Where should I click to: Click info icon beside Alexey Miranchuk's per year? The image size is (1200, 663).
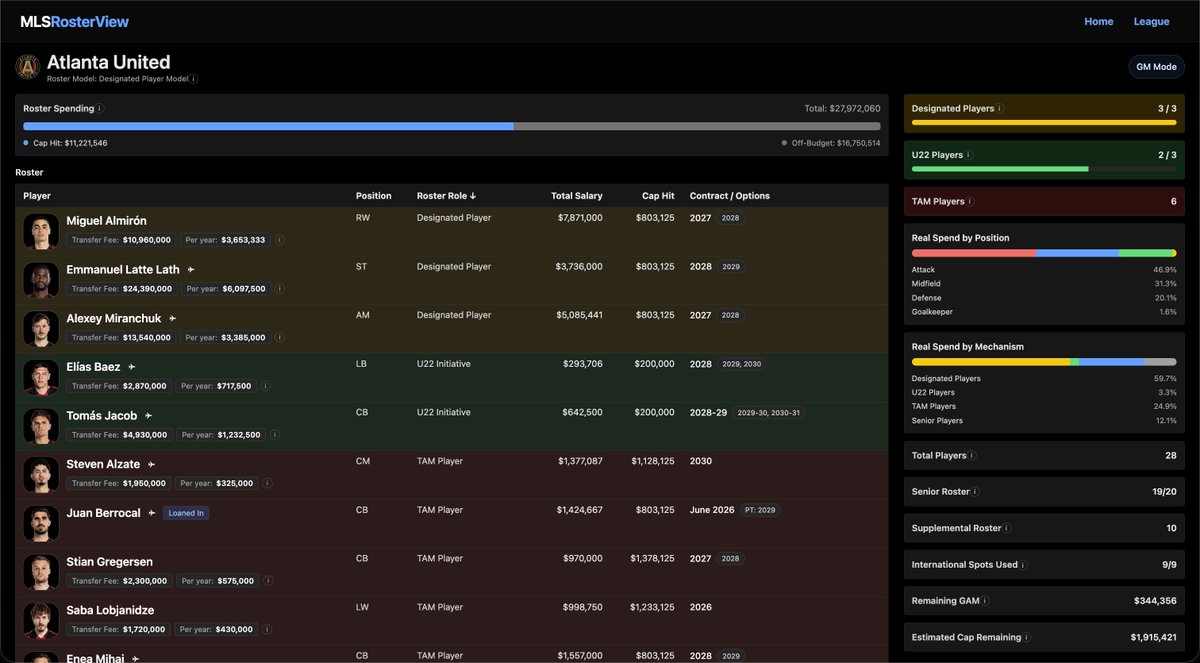[x=279, y=338]
